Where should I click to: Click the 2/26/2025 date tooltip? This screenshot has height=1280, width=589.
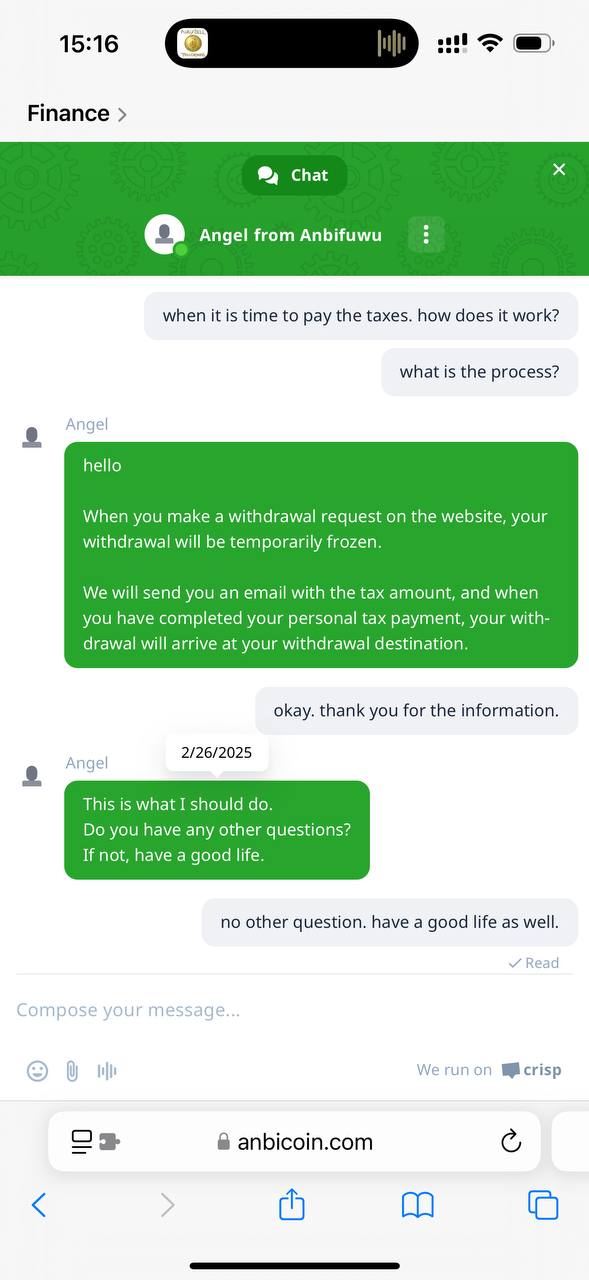tap(217, 753)
